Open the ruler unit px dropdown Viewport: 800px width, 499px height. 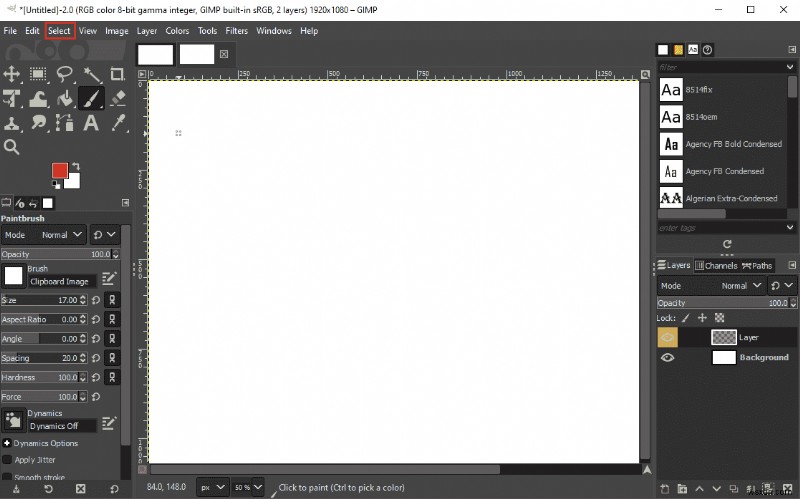[x=212, y=487]
